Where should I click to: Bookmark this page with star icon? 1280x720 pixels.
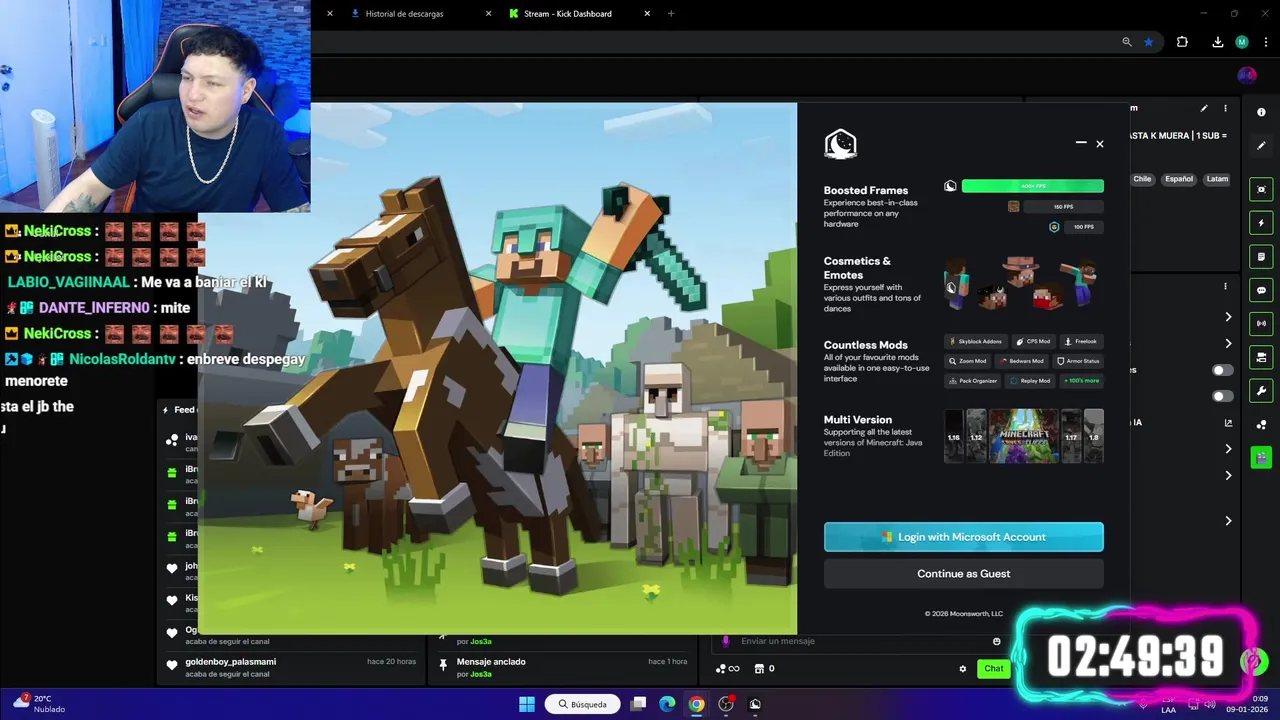[x=1149, y=42]
